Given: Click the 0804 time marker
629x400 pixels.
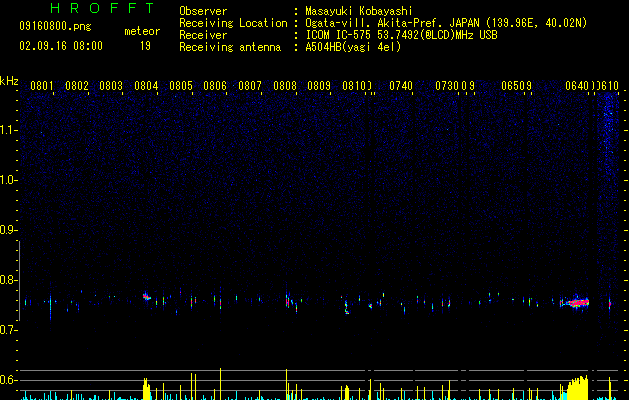Looking at the screenshot, I should click(x=146, y=86).
